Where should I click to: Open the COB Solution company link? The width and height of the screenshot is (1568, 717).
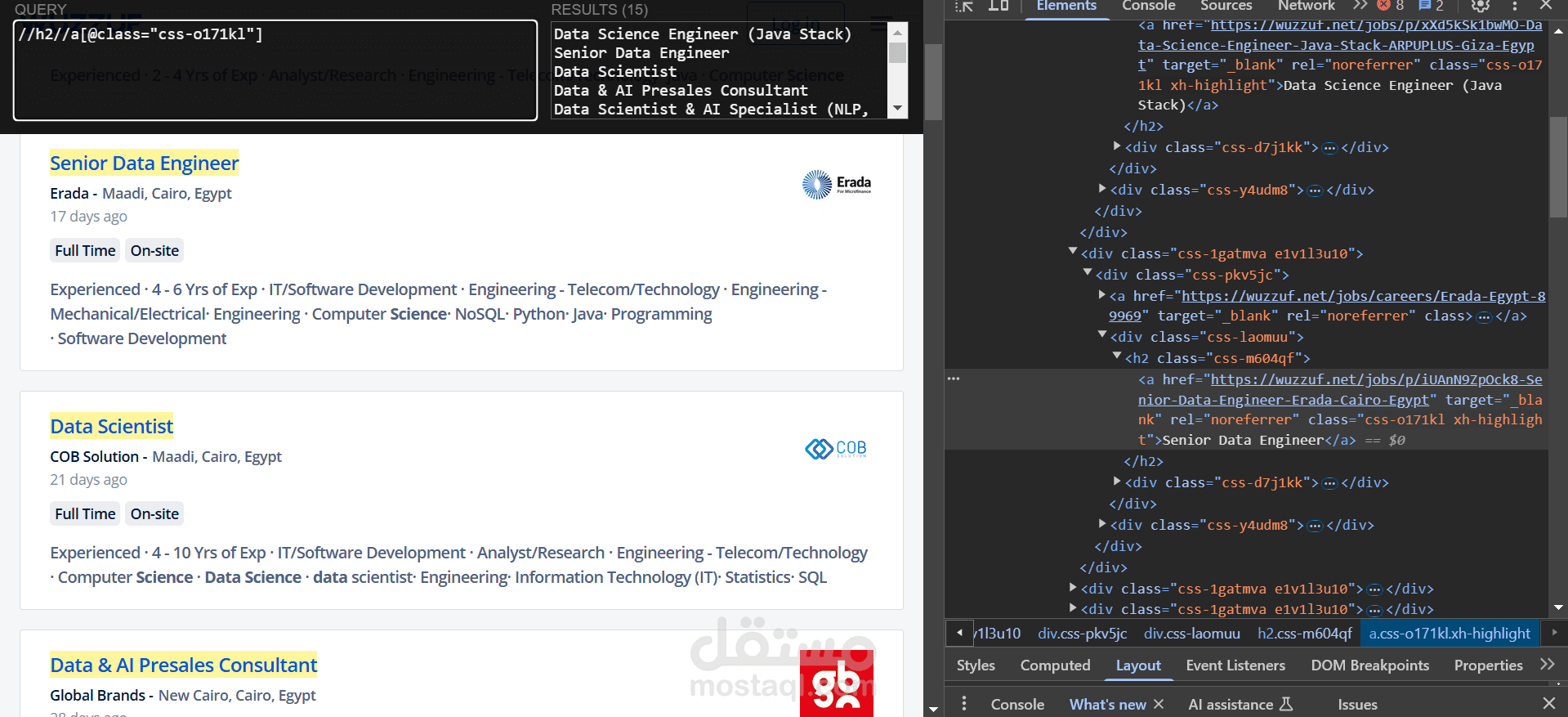coord(94,457)
